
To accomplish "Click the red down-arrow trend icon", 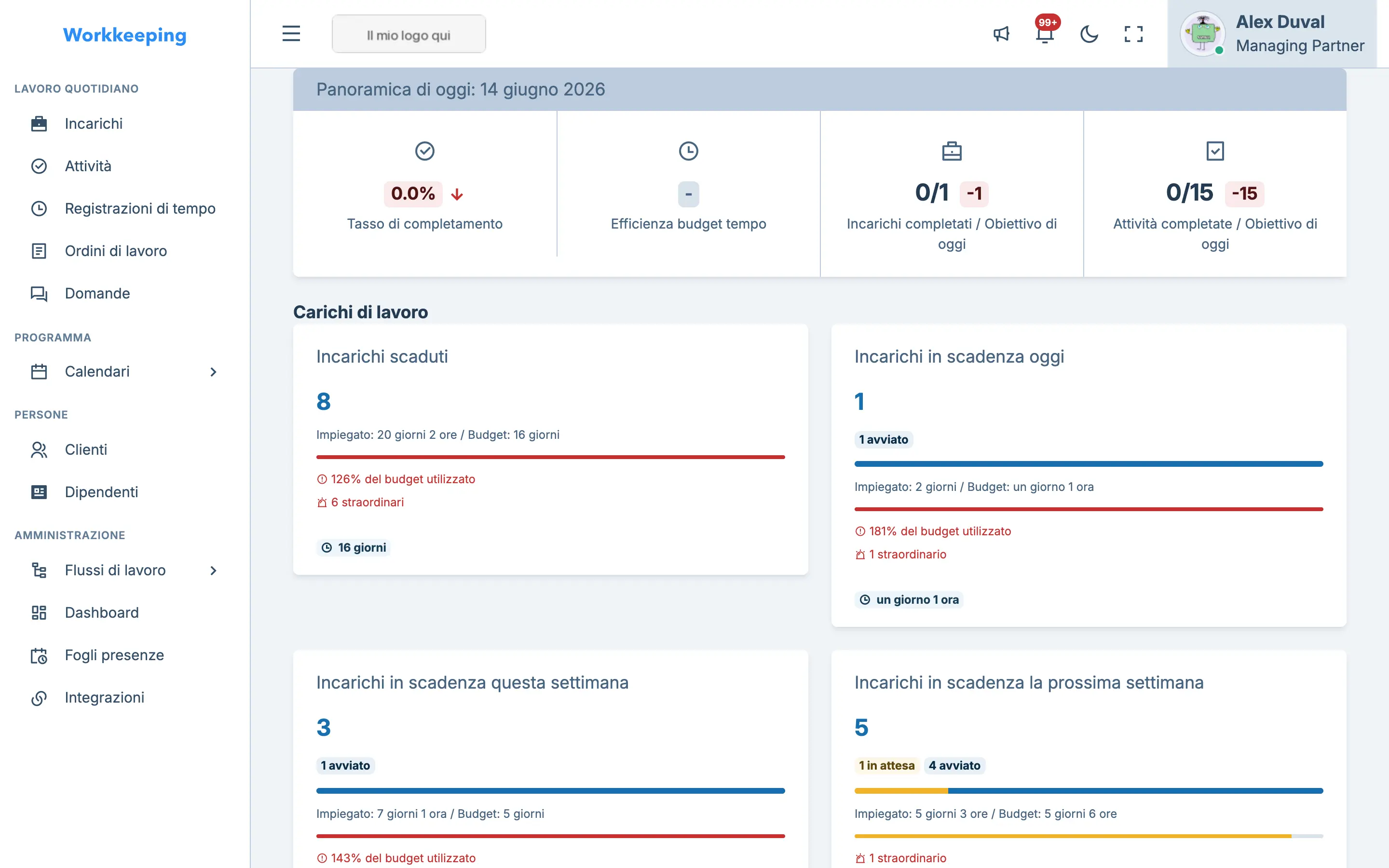I will (457, 195).
